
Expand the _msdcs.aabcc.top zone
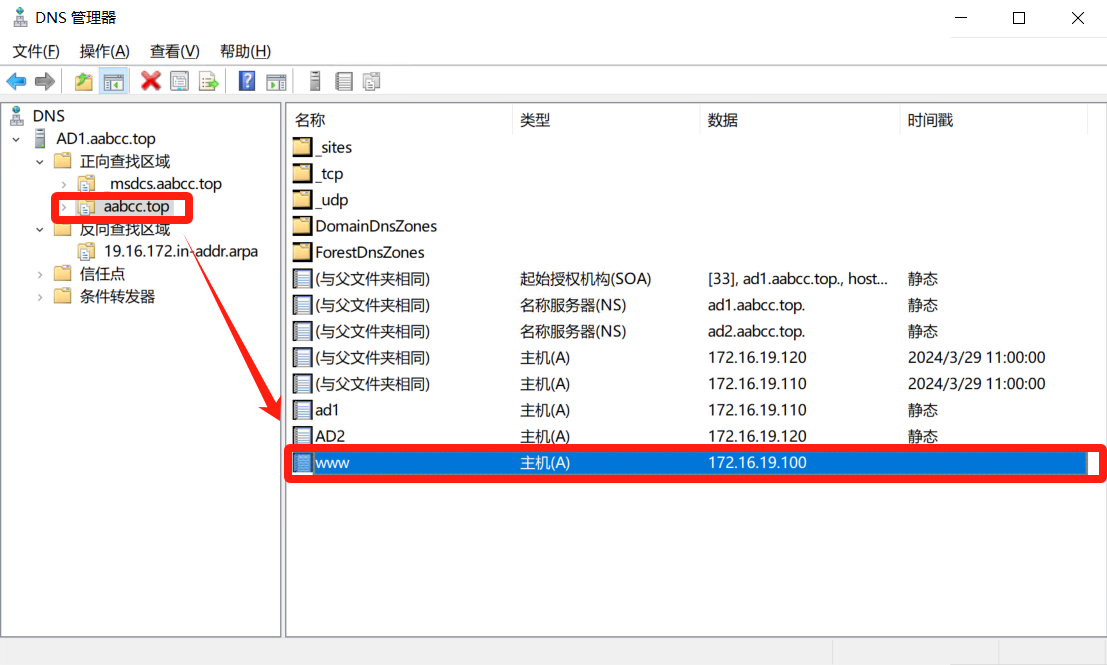click(x=64, y=184)
